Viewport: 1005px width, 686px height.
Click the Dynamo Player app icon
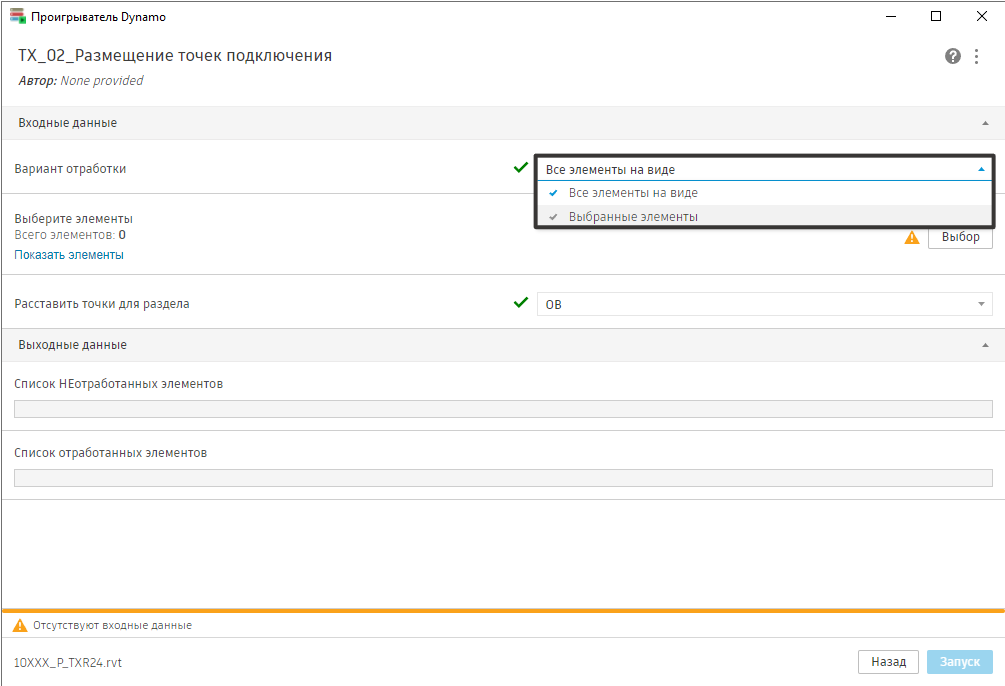(x=17, y=16)
